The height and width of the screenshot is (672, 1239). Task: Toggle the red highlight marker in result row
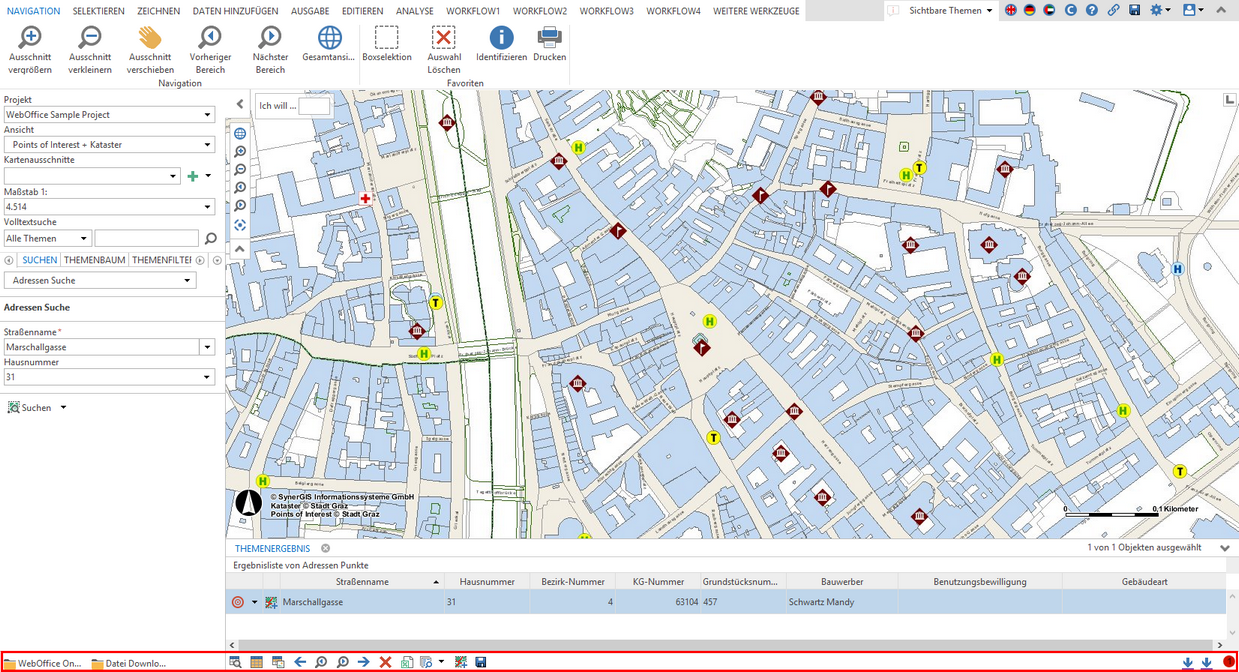click(238, 601)
